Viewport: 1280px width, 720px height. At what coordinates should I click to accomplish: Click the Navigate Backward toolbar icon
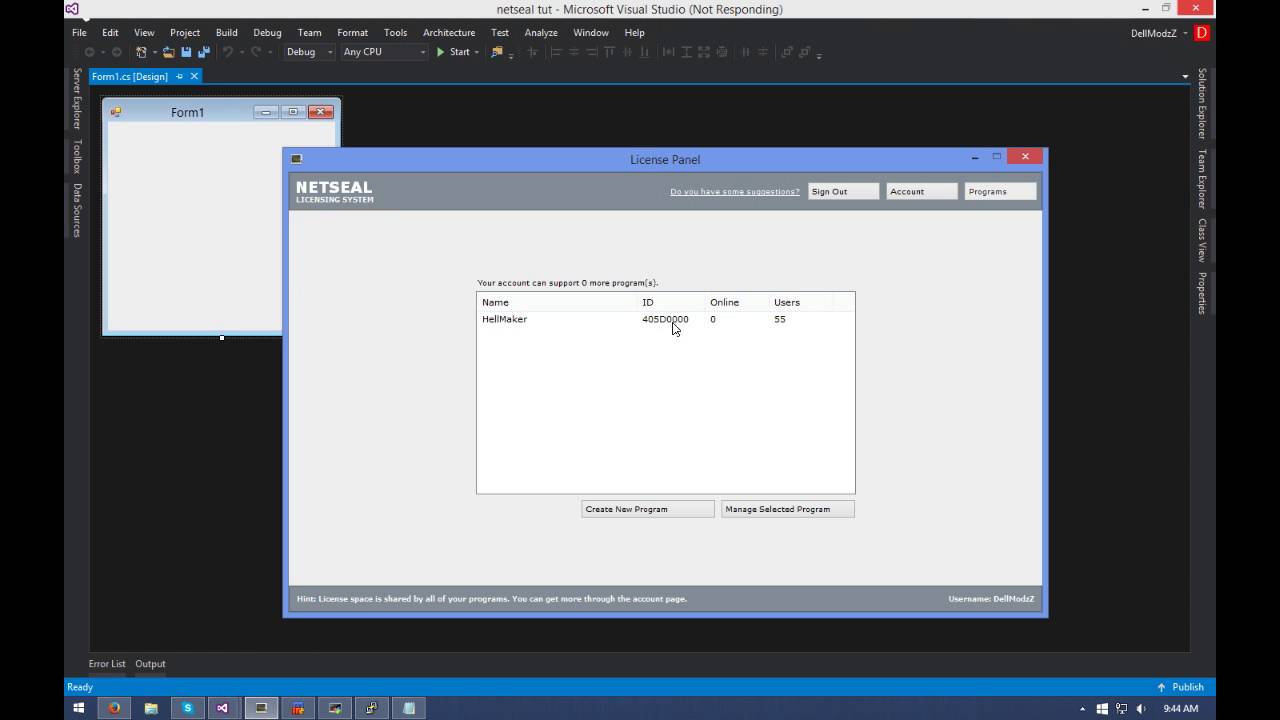[x=90, y=52]
